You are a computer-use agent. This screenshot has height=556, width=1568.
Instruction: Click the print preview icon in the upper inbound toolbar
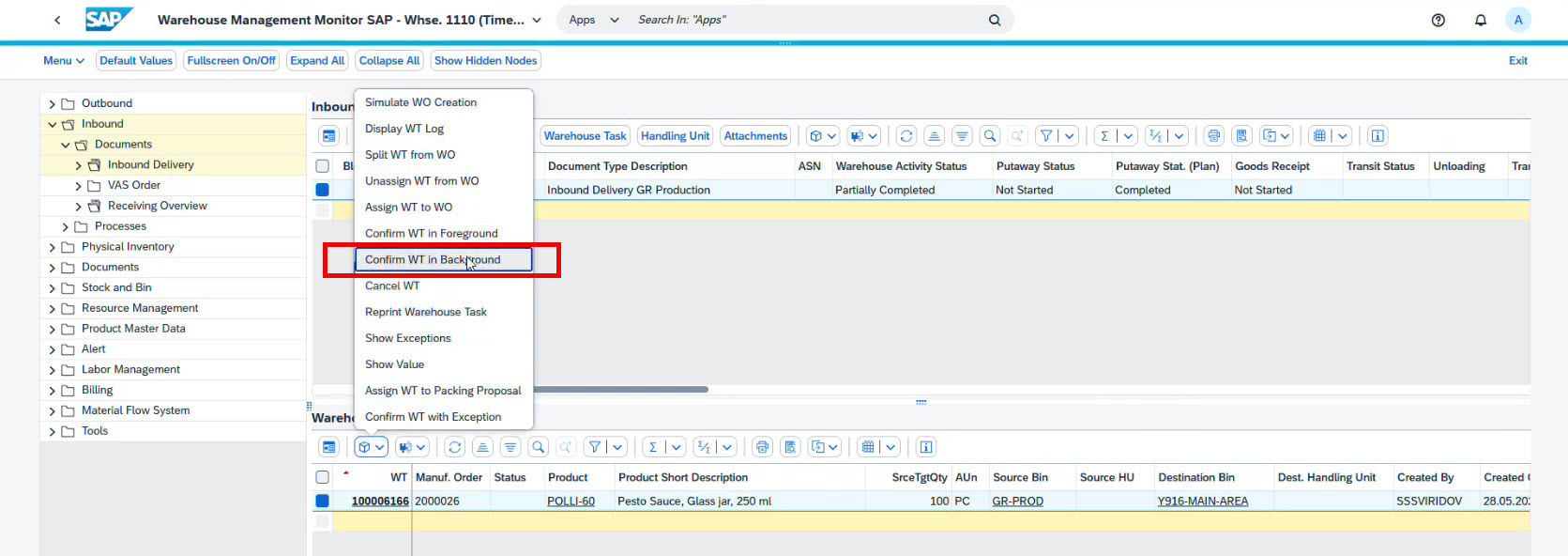coord(1241,136)
